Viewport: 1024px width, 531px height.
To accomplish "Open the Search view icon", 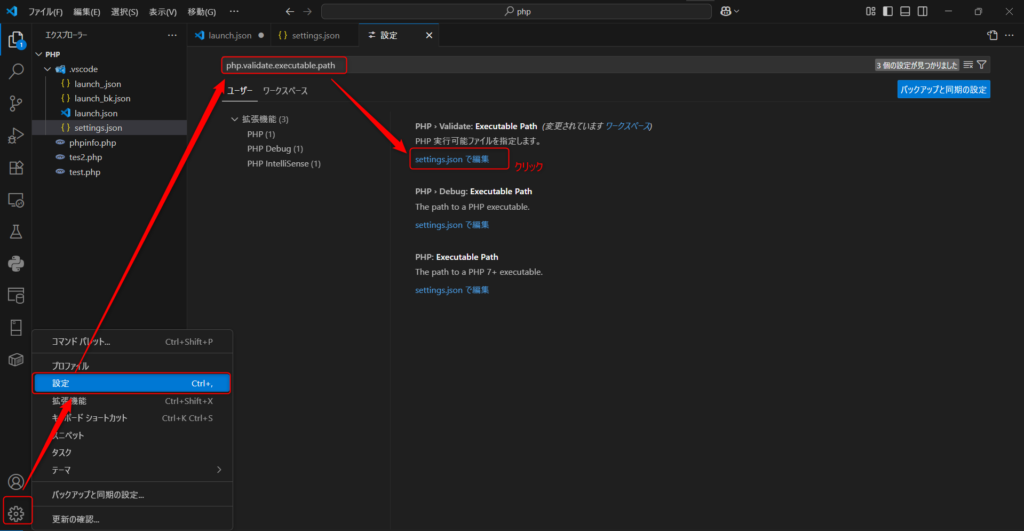I will [x=16, y=71].
